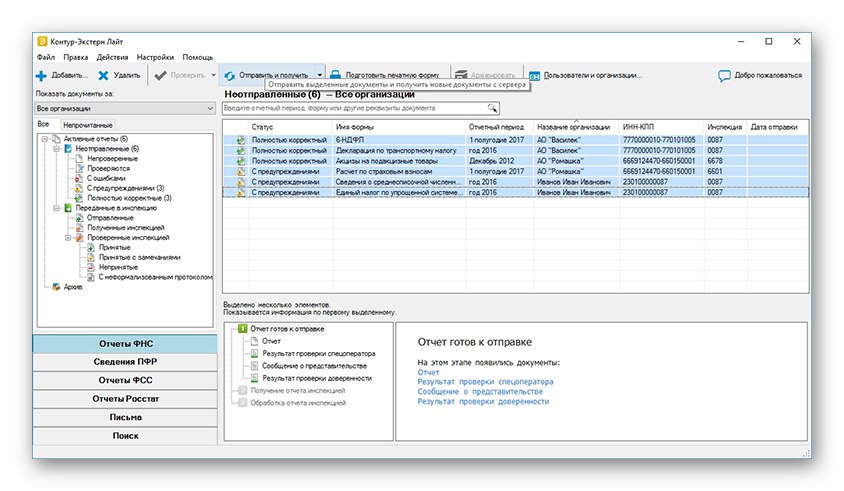Open the Добро пожаловаться speech bubble icon
Screen dimensions: 844x491
[724, 75]
